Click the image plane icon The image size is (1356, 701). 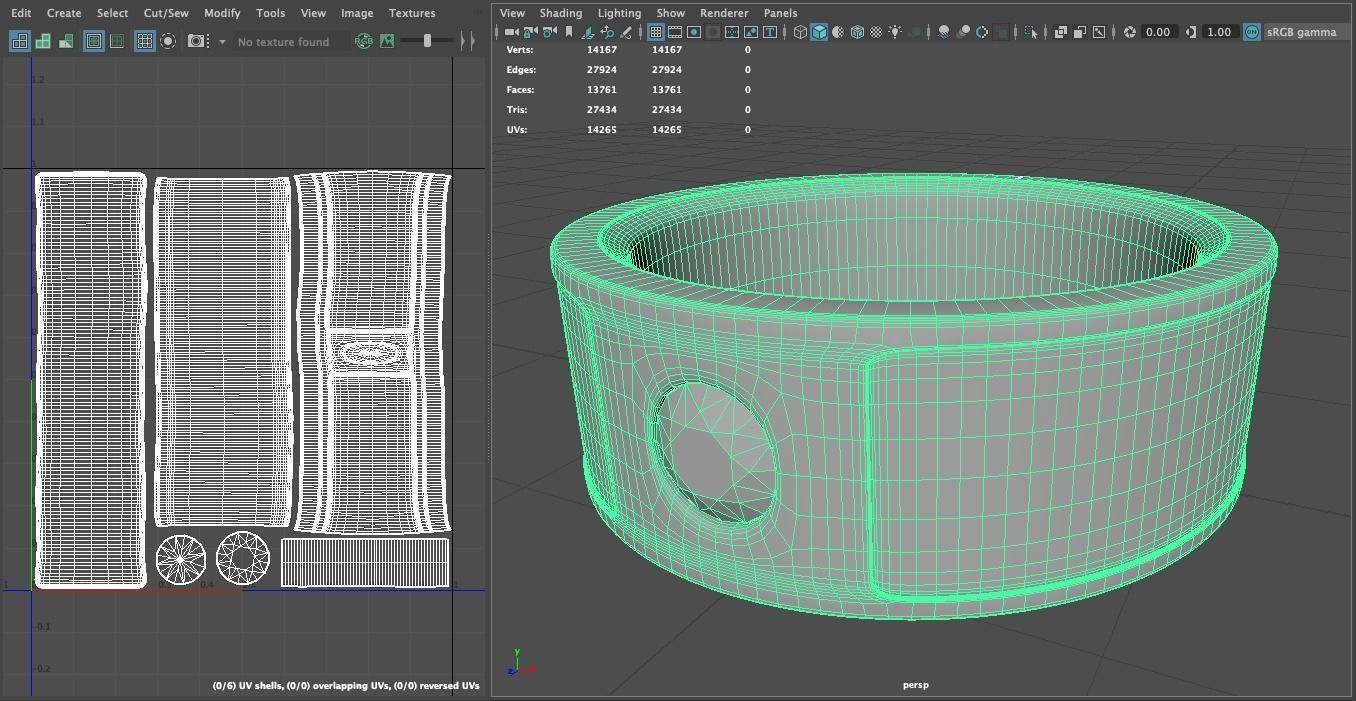coord(588,32)
